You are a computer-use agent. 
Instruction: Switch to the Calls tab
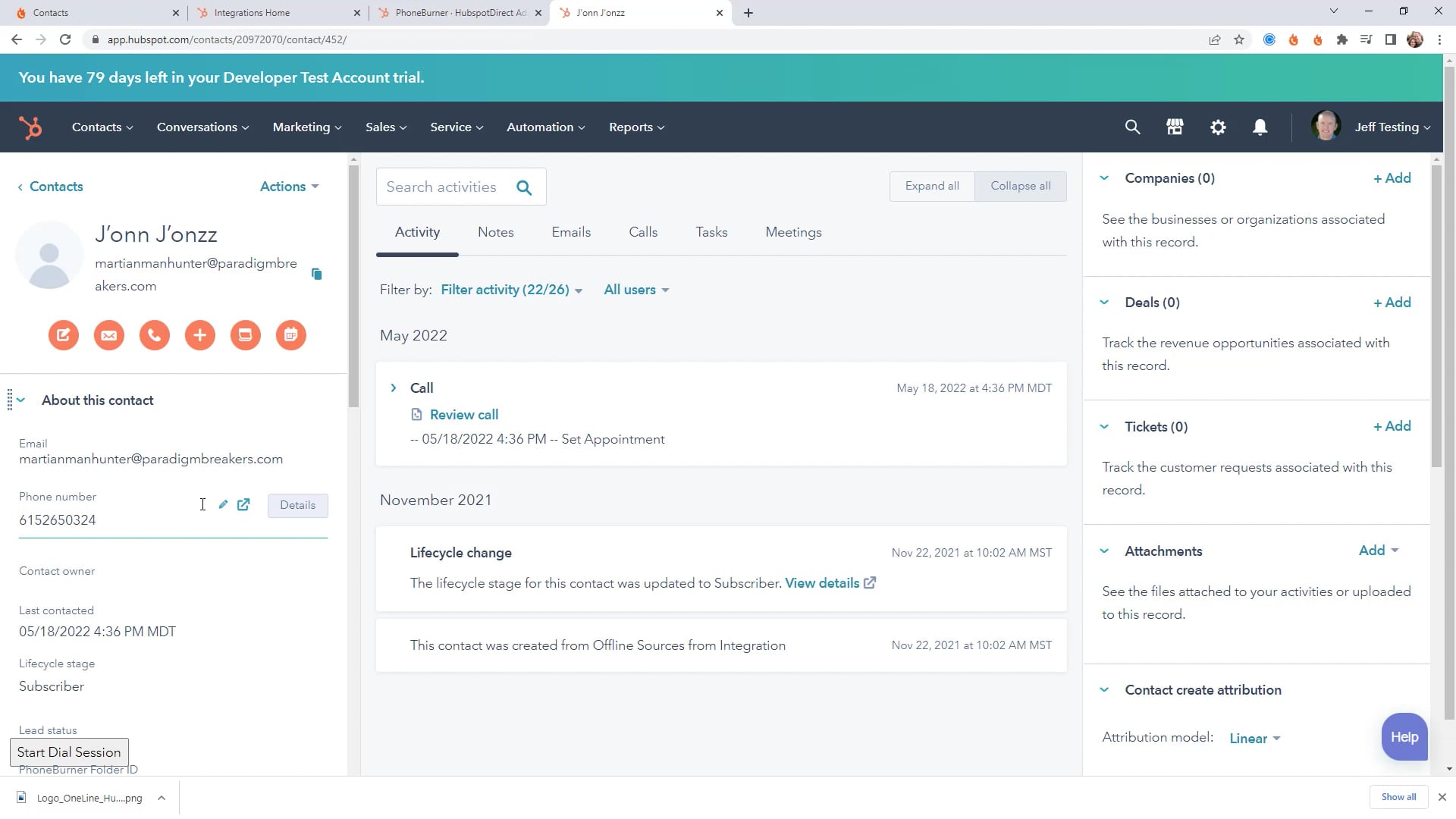pos(642,232)
